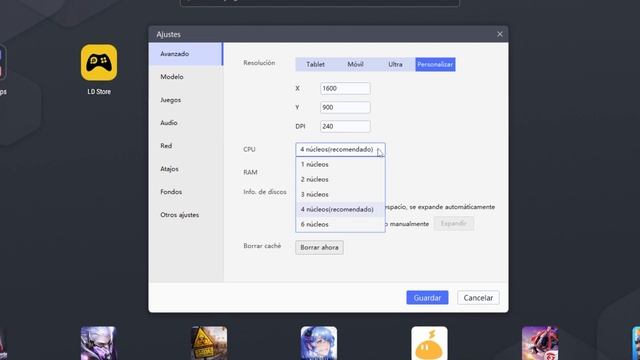640x360 pixels.
Task: Collapse the CPU cores dropdown
Action: (x=340, y=149)
